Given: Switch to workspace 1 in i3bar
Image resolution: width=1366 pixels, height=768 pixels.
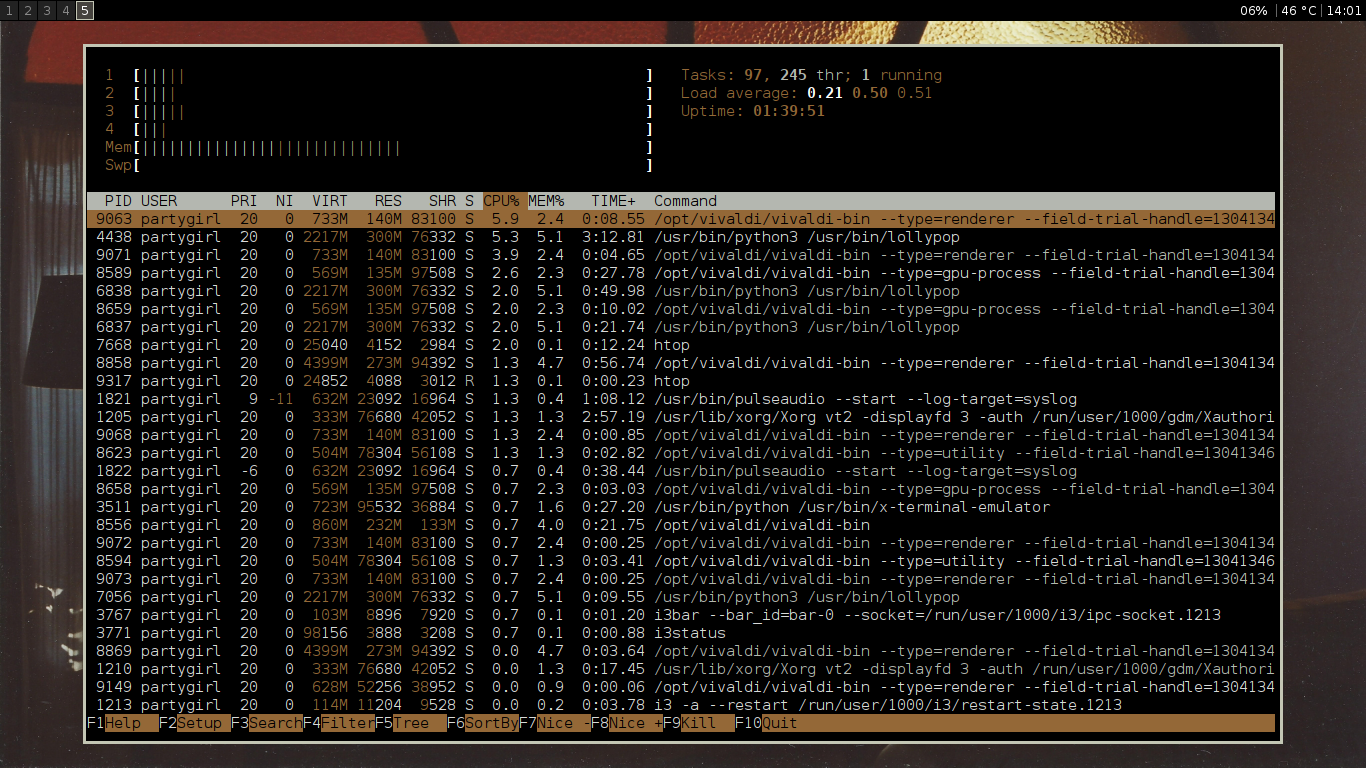Looking at the screenshot, I should (x=9, y=10).
